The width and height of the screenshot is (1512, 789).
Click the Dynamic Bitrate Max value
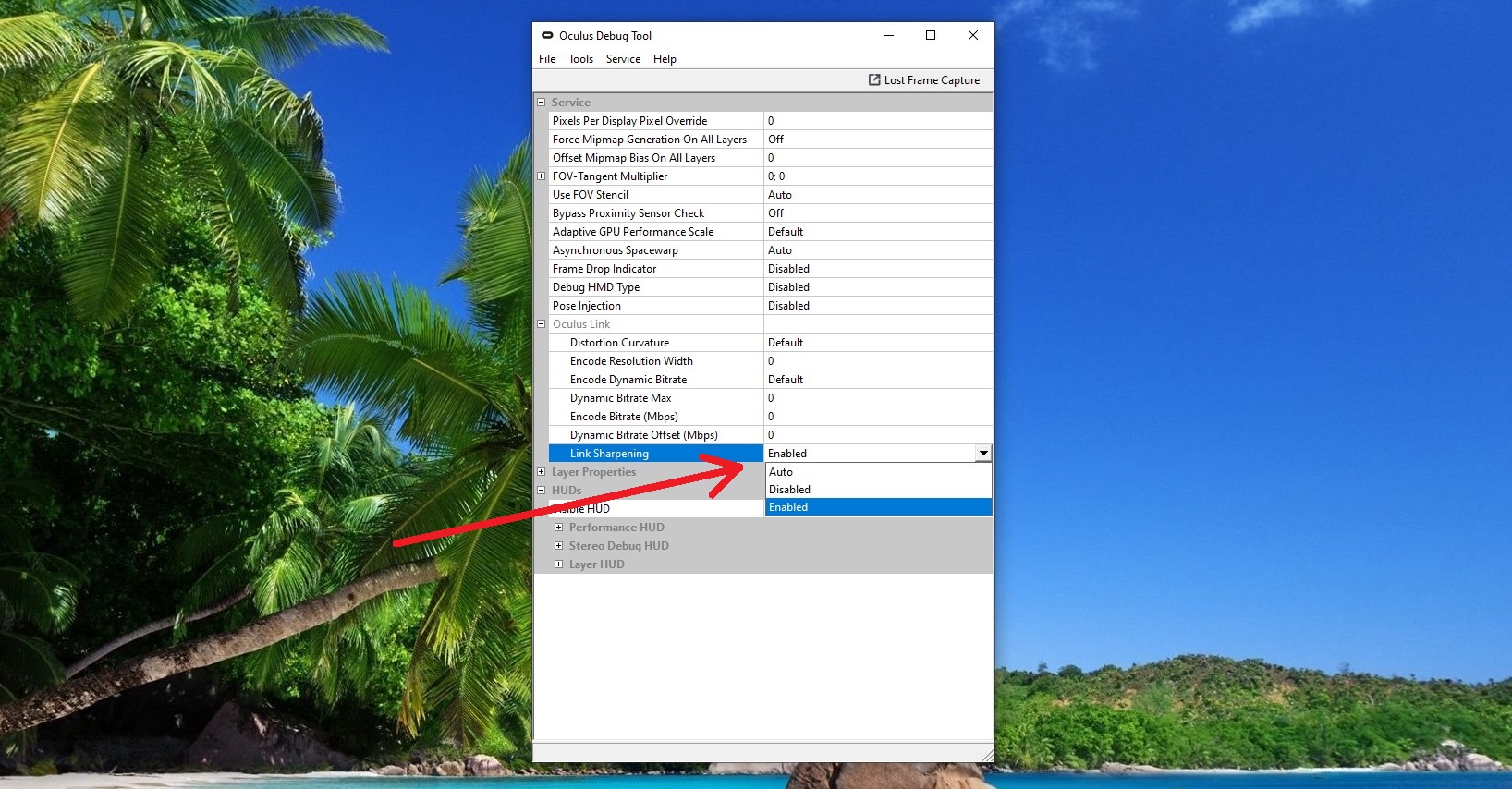point(878,398)
